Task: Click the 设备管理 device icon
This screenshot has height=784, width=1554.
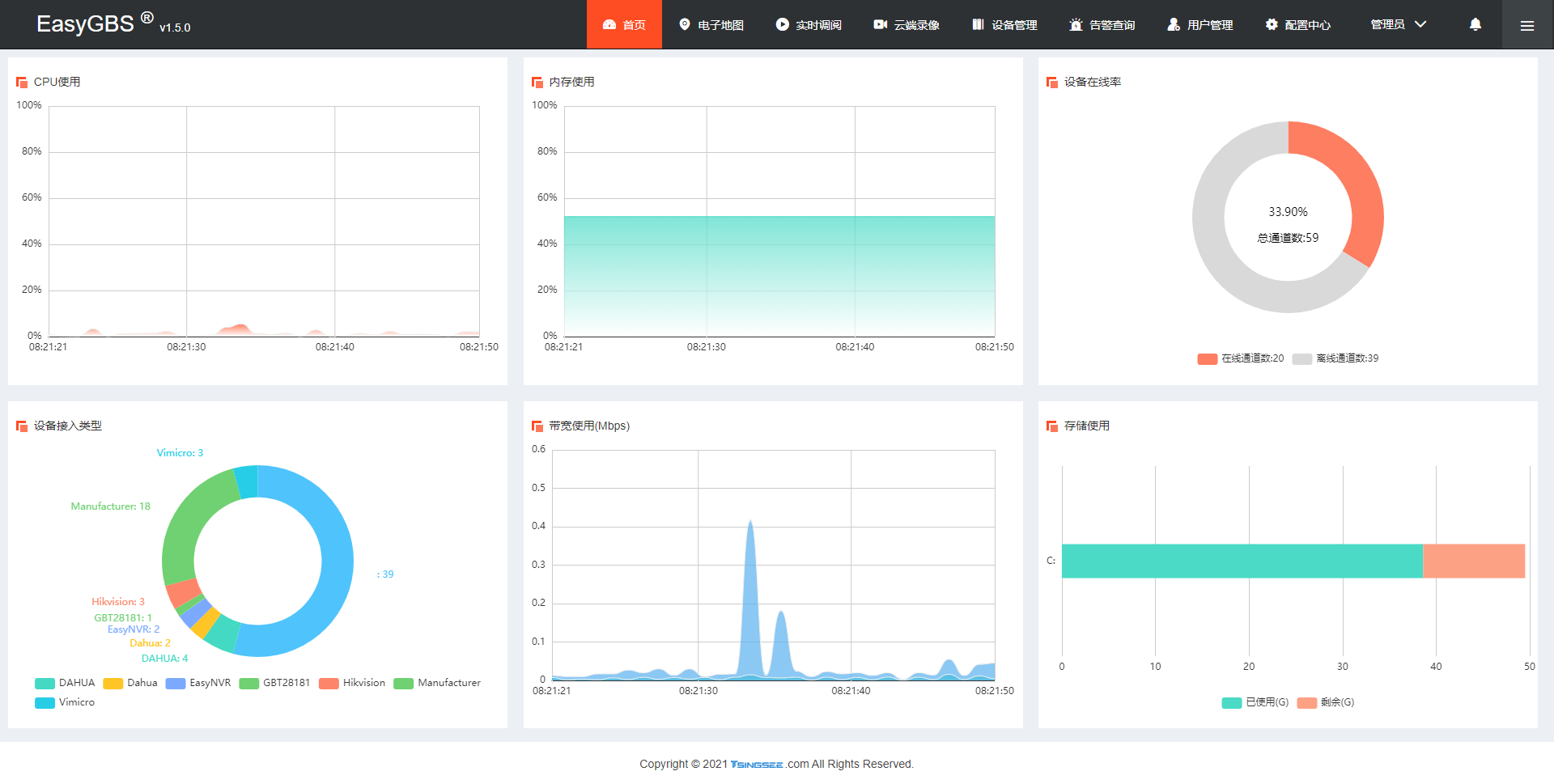Action: (x=978, y=24)
